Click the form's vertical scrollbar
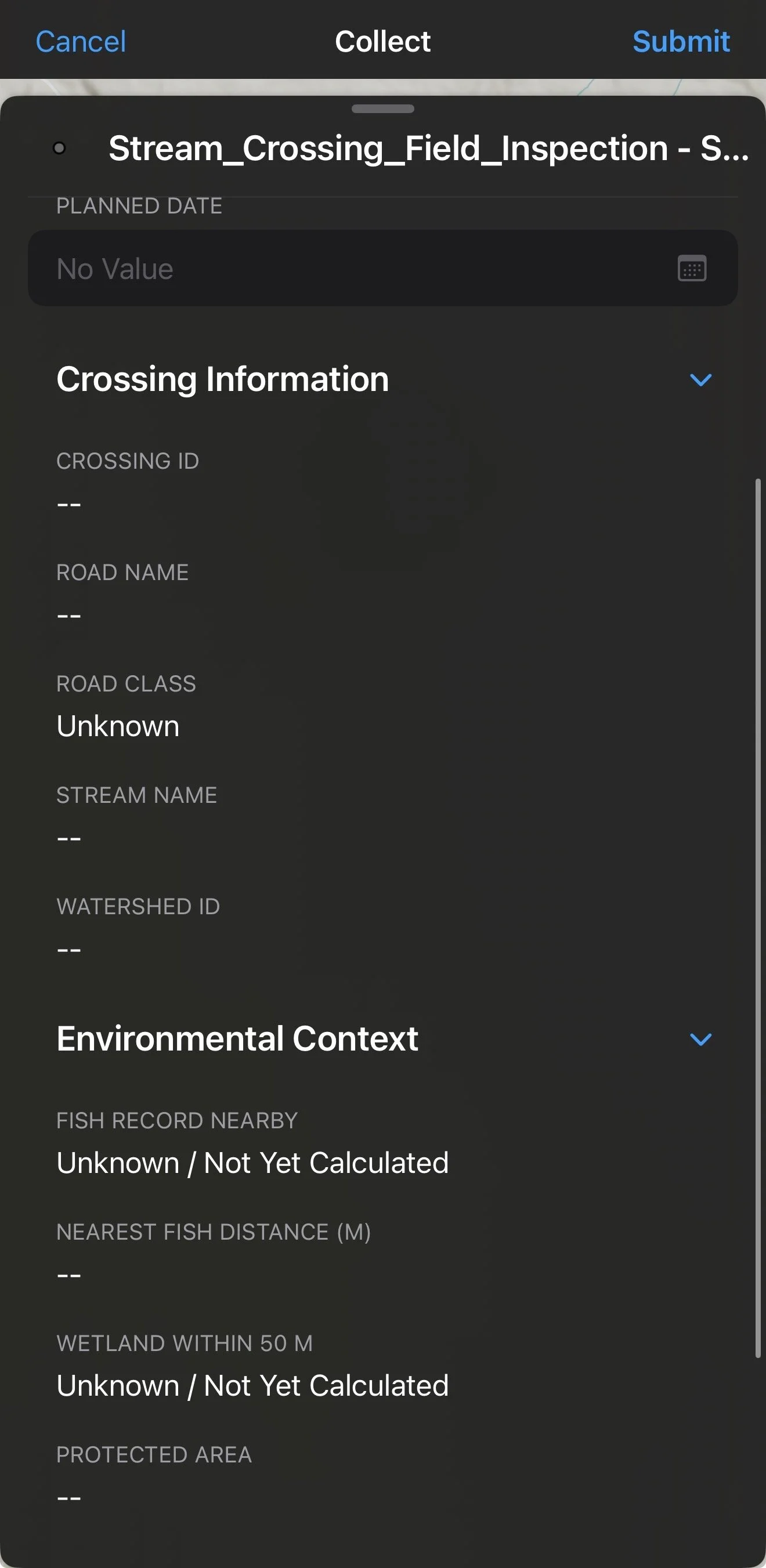 758,918
